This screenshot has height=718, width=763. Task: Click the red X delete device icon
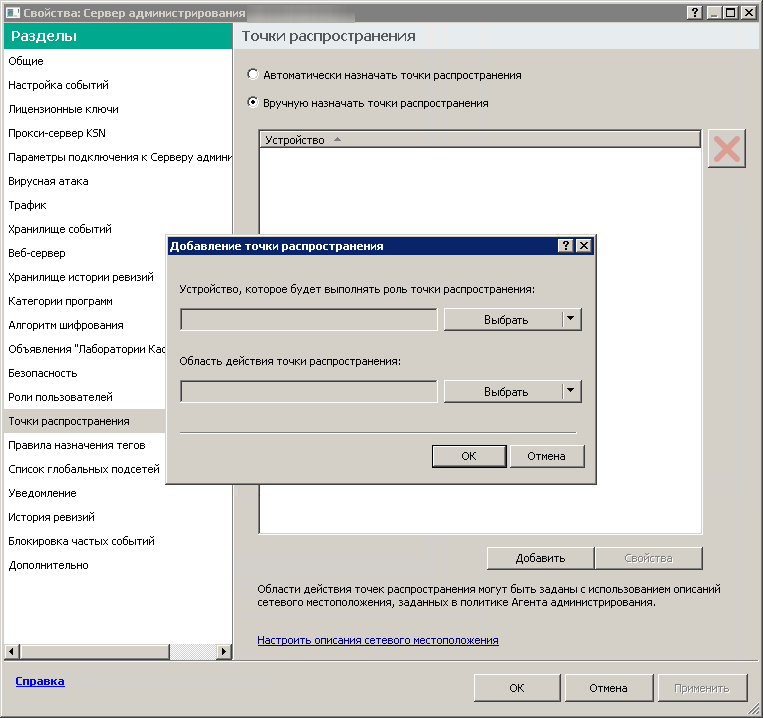(x=727, y=148)
